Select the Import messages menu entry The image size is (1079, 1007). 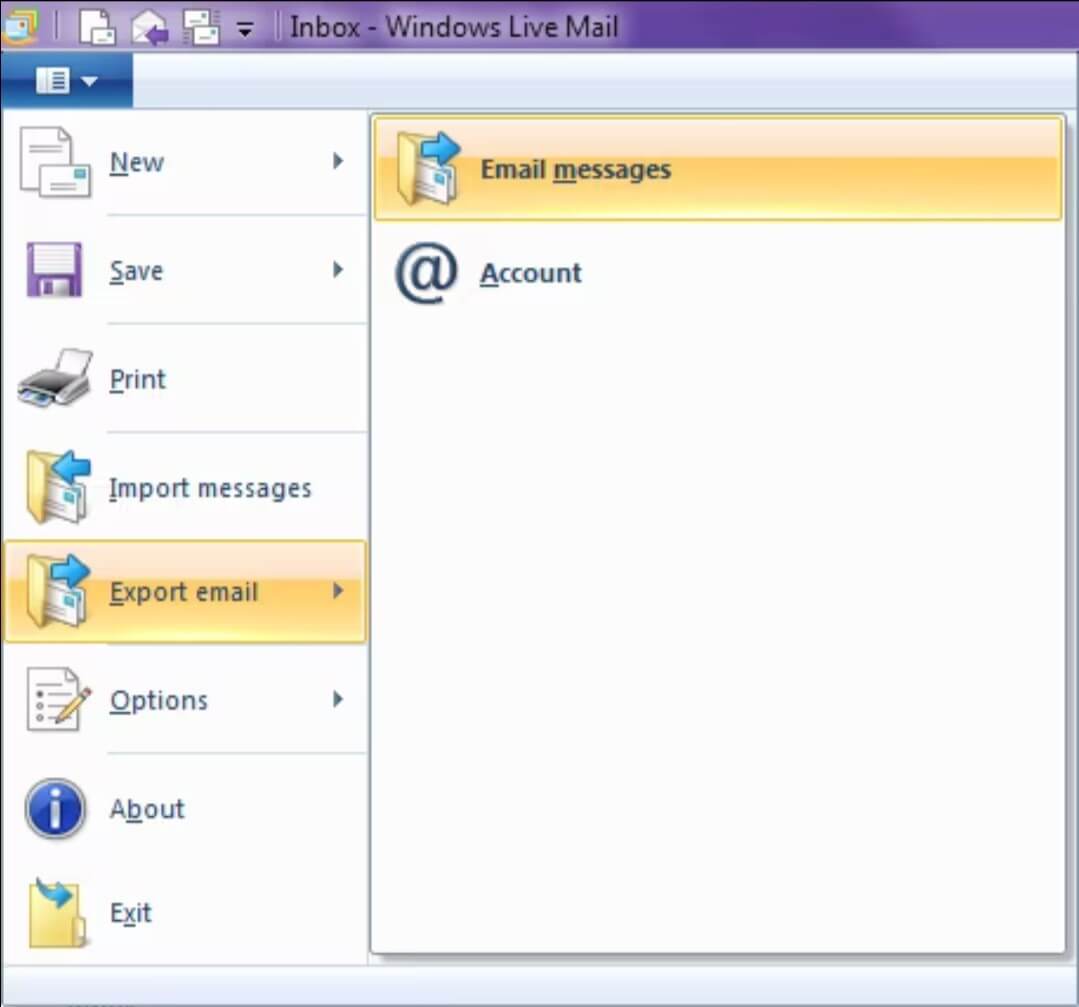coord(186,488)
